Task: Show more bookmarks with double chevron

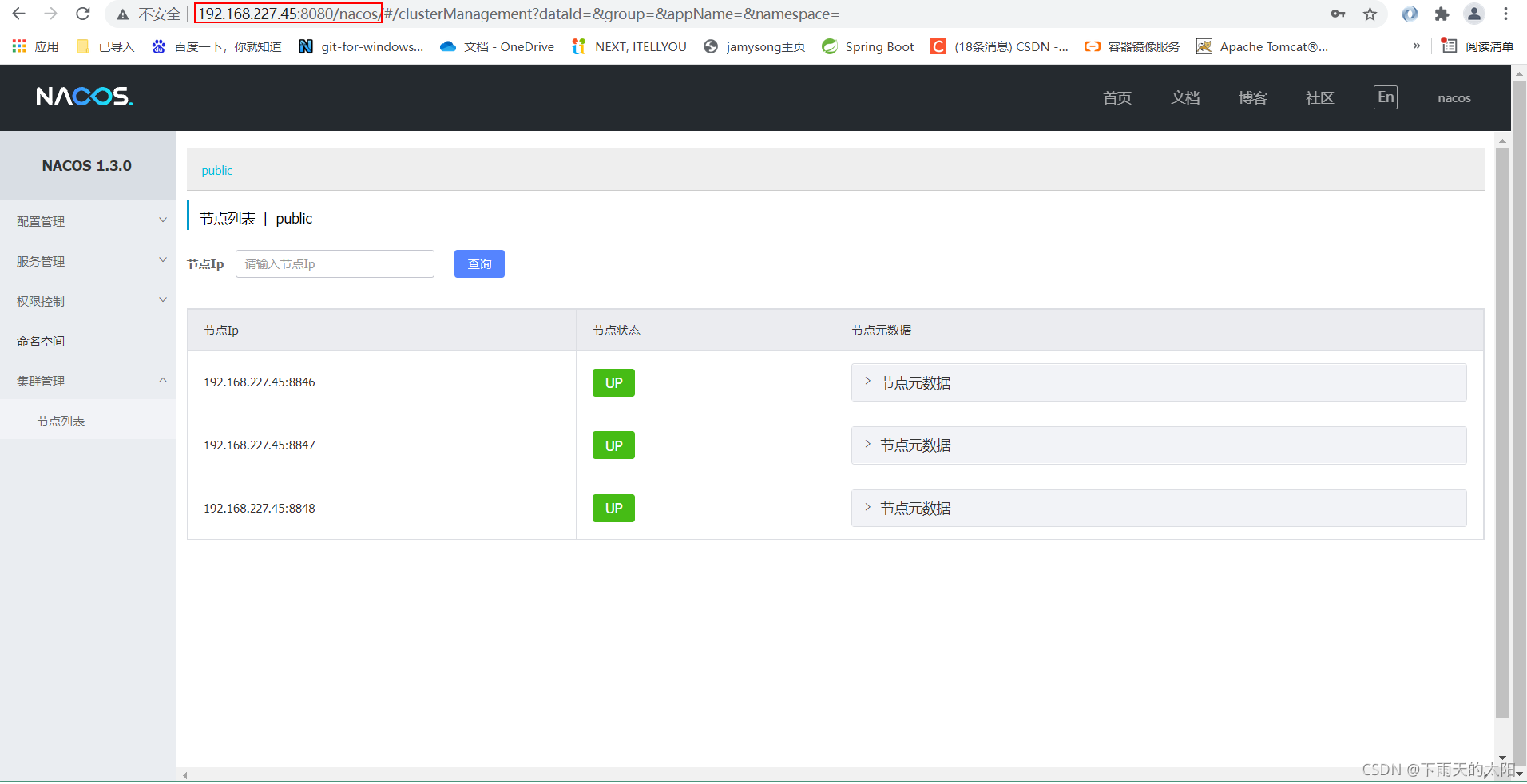Action: [1417, 46]
